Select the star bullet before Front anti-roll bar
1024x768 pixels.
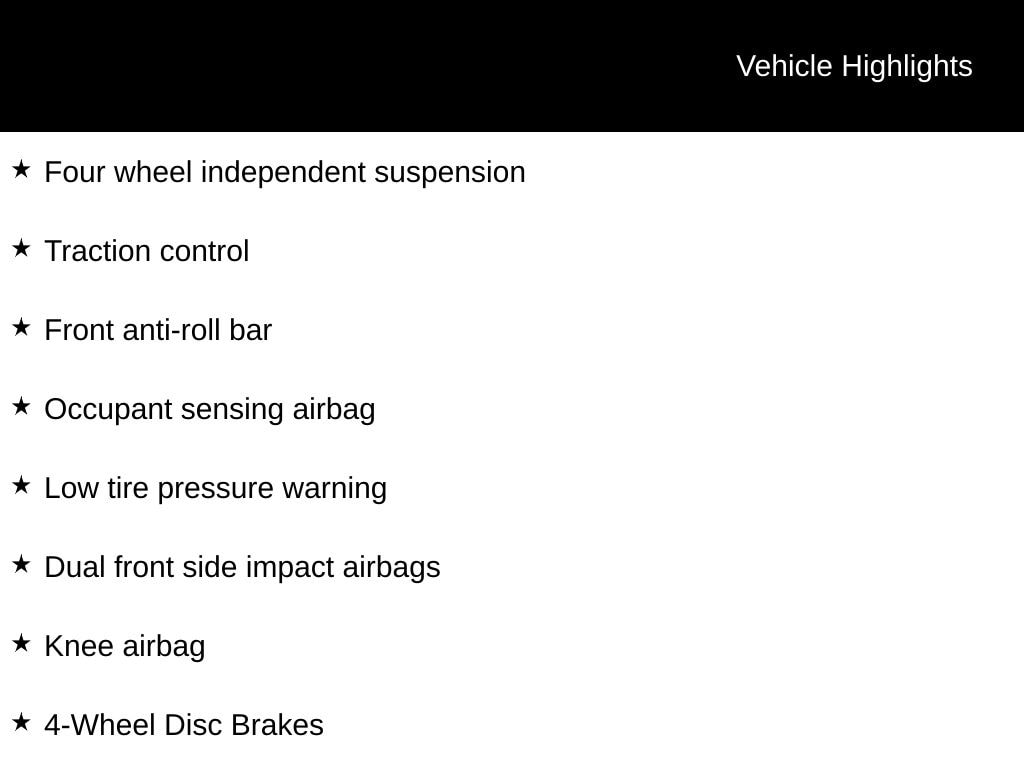coord(21,327)
